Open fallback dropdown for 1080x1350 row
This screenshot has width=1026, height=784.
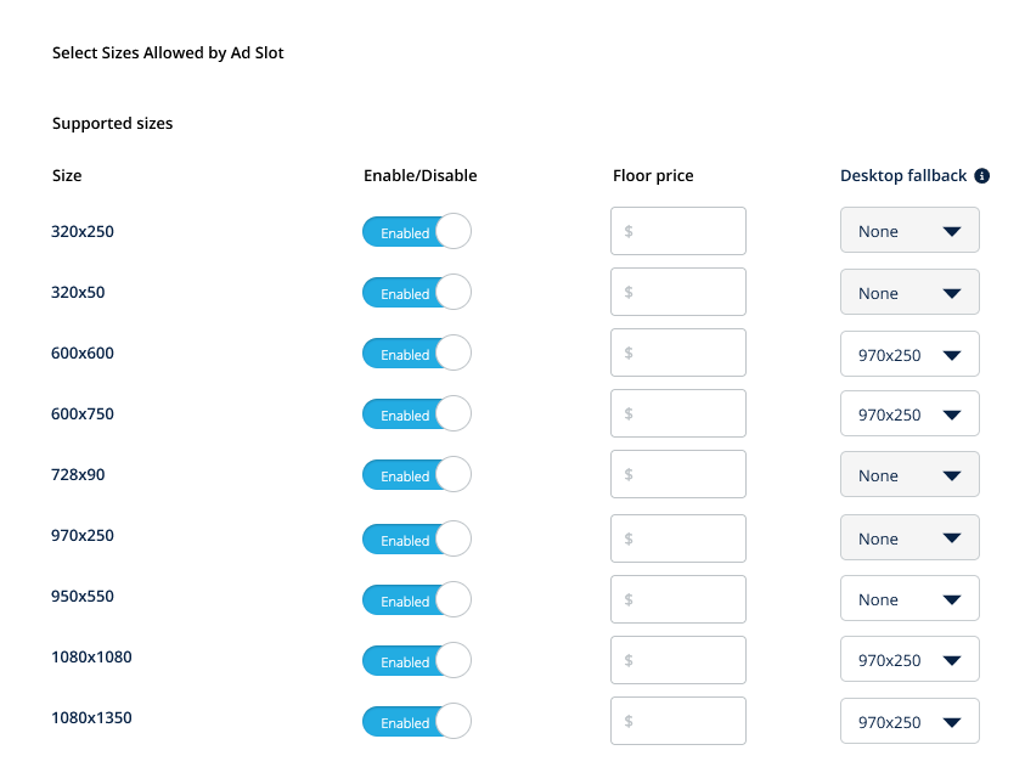coord(909,722)
